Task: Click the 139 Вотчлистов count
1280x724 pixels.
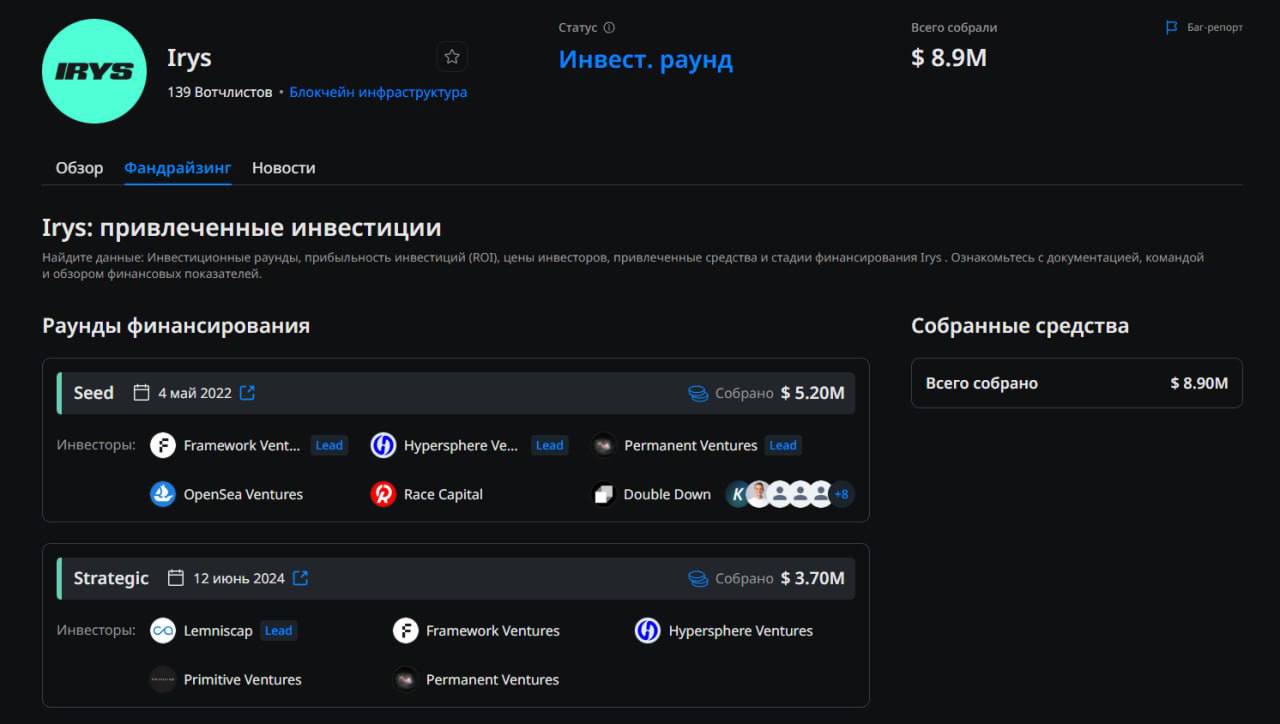Action: coord(220,92)
